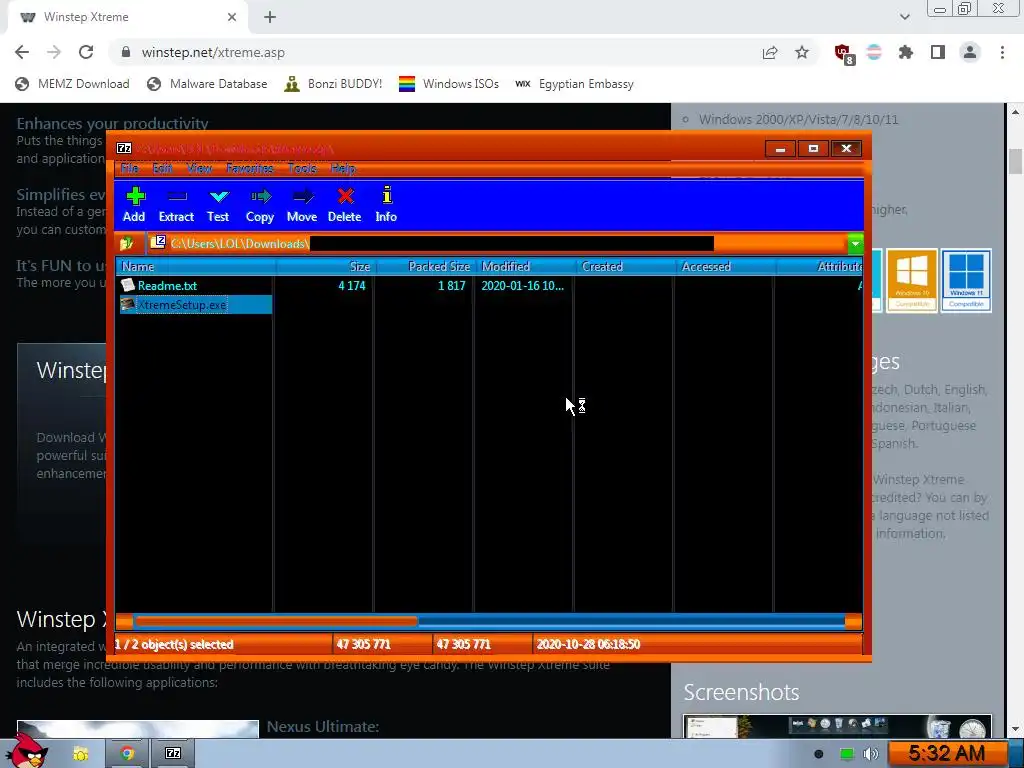Screen dimensions: 1024x768
Task: Click Readme.txt size value 4 174
Action: (x=352, y=285)
